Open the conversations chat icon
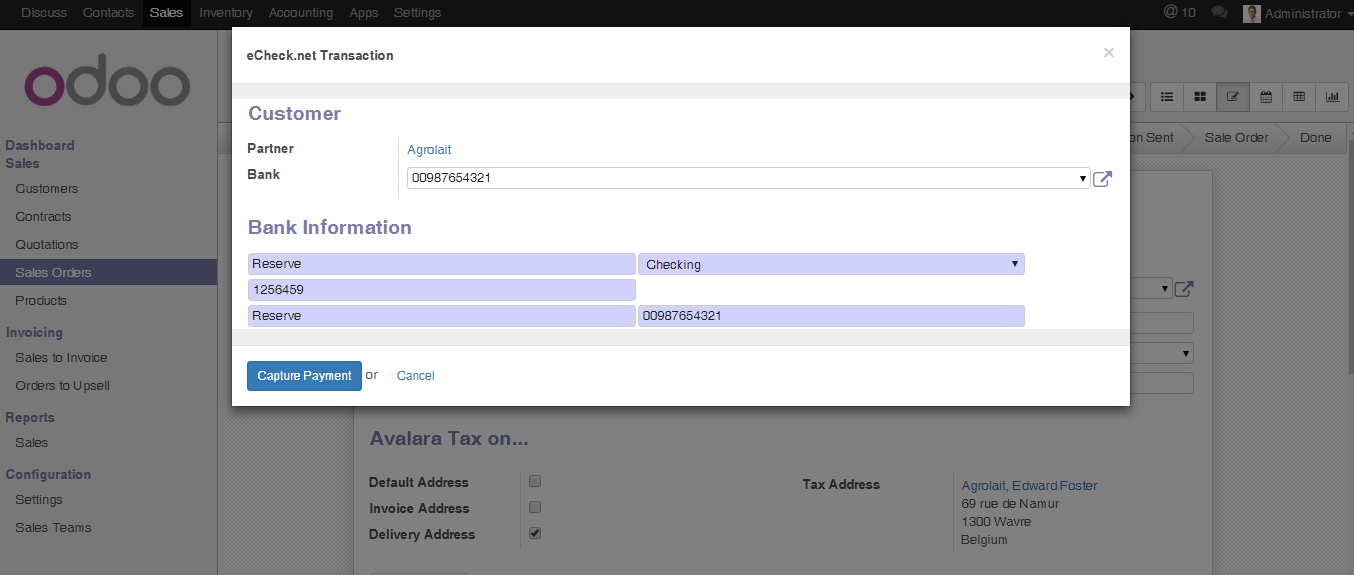1354x575 pixels. (x=1219, y=13)
